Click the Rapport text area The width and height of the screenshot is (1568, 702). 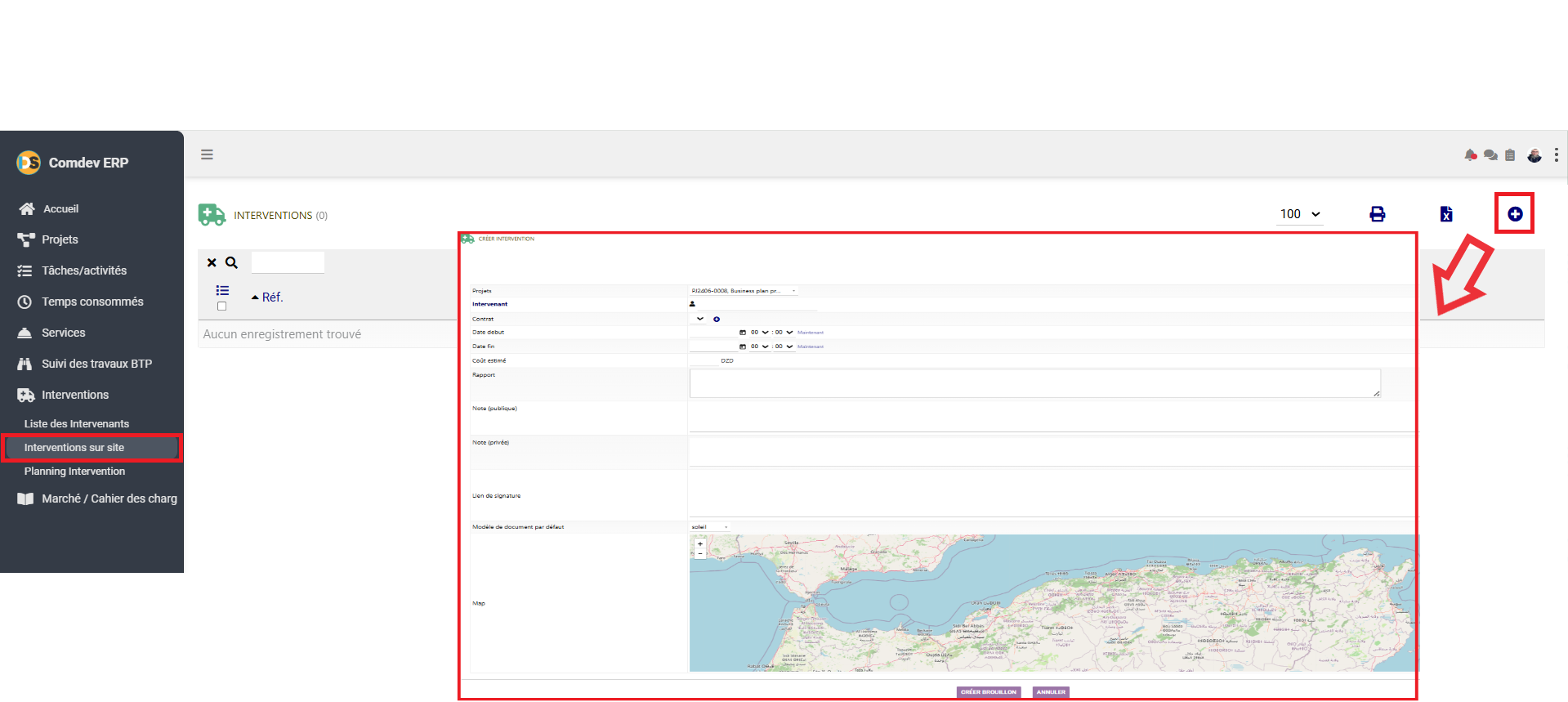pos(1035,383)
